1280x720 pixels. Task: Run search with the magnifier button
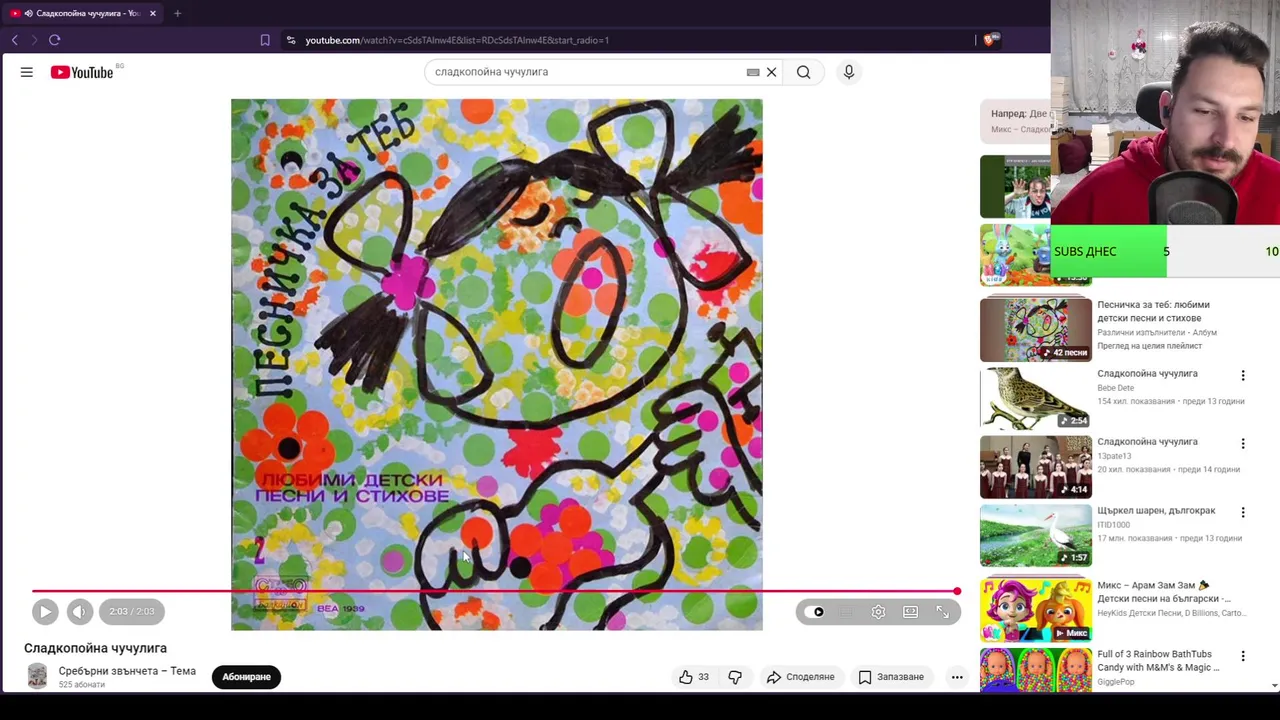(x=803, y=72)
